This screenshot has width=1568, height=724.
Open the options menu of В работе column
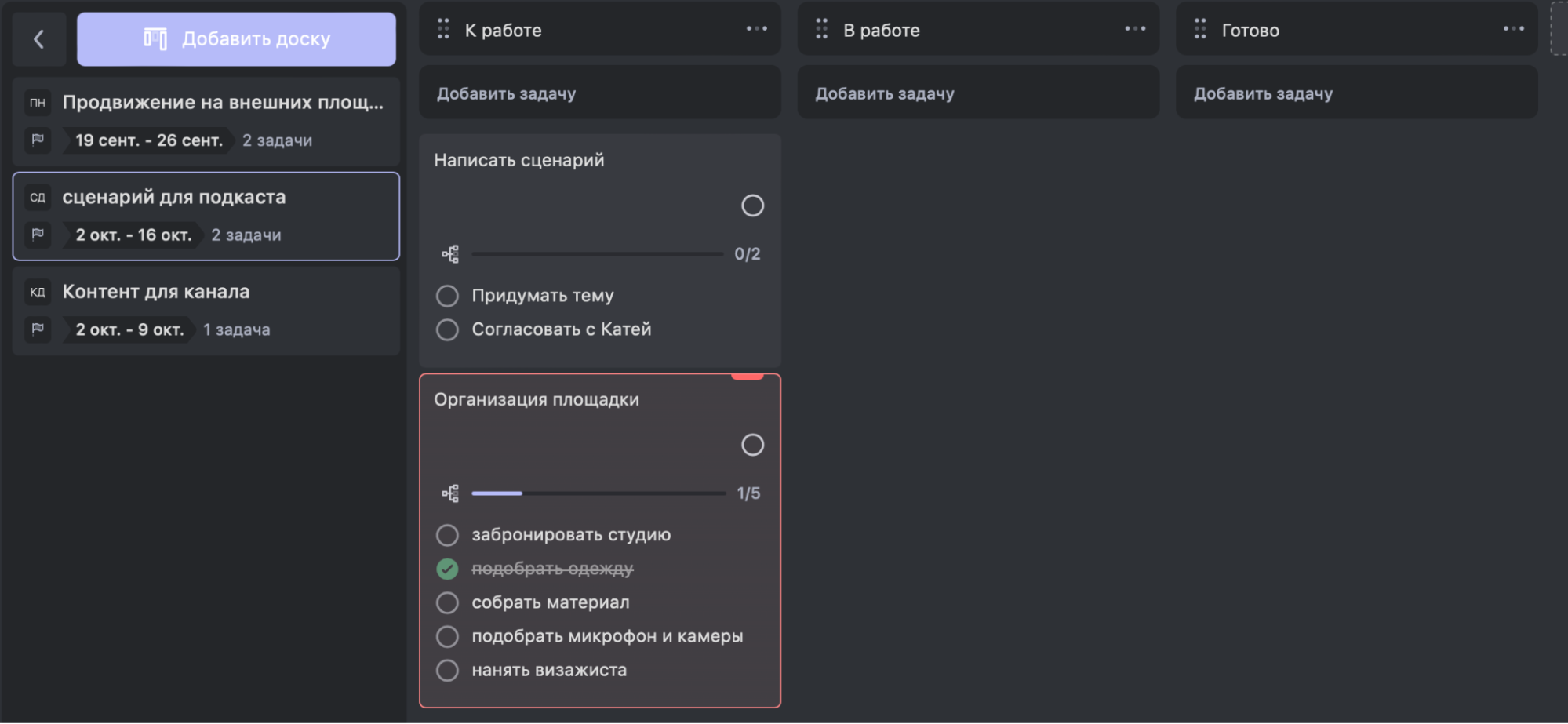tap(1133, 28)
